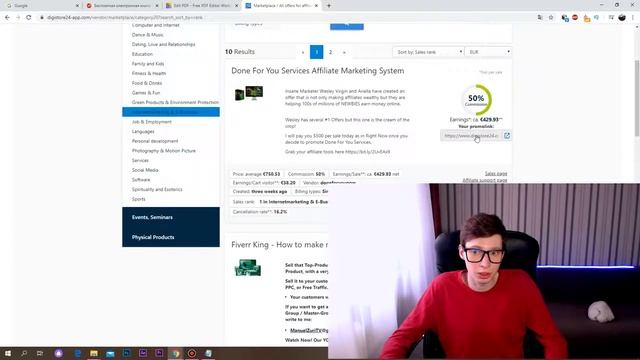Open the Sales page link
640x360 pixels.
coord(496,174)
